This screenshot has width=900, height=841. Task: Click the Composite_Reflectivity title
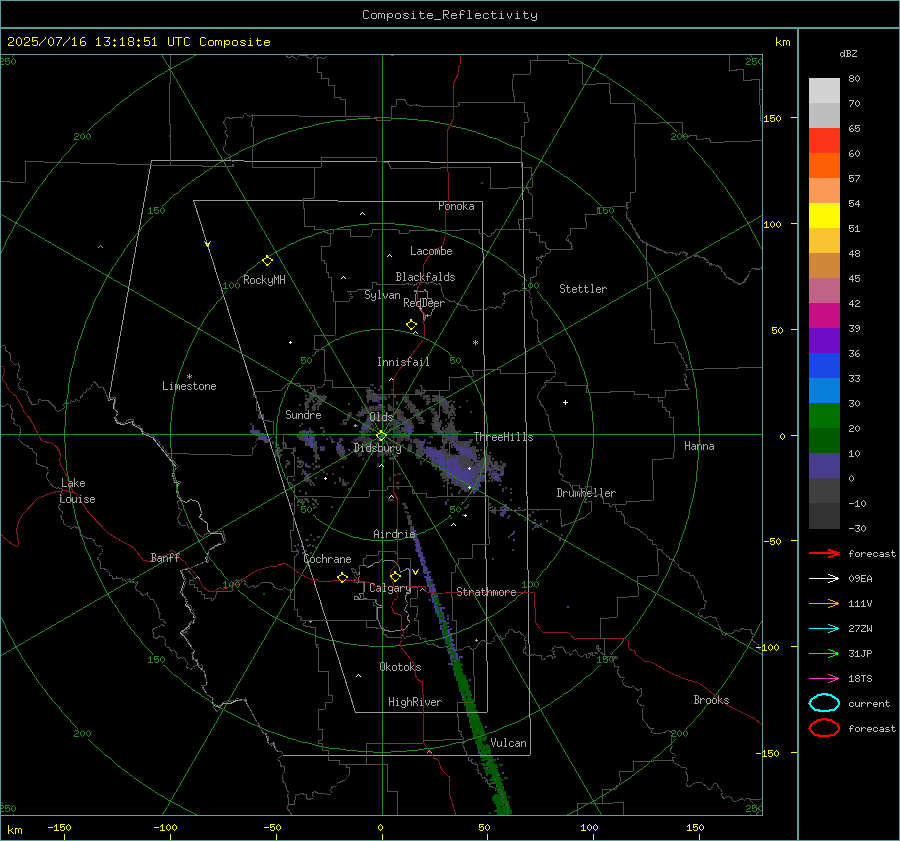click(x=449, y=15)
